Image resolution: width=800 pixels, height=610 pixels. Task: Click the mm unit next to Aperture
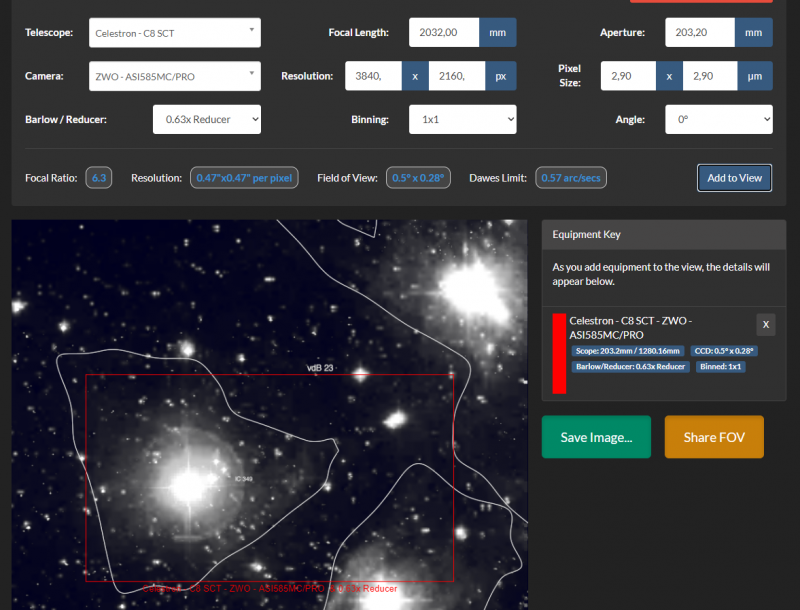[x=753, y=32]
